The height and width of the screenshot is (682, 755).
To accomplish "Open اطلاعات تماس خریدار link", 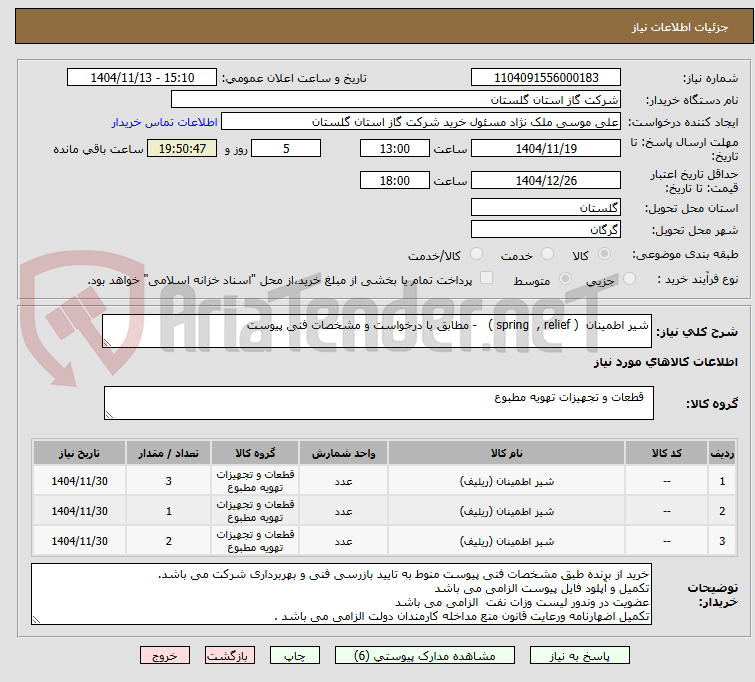I will pyautogui.click(x=165, y=122).
